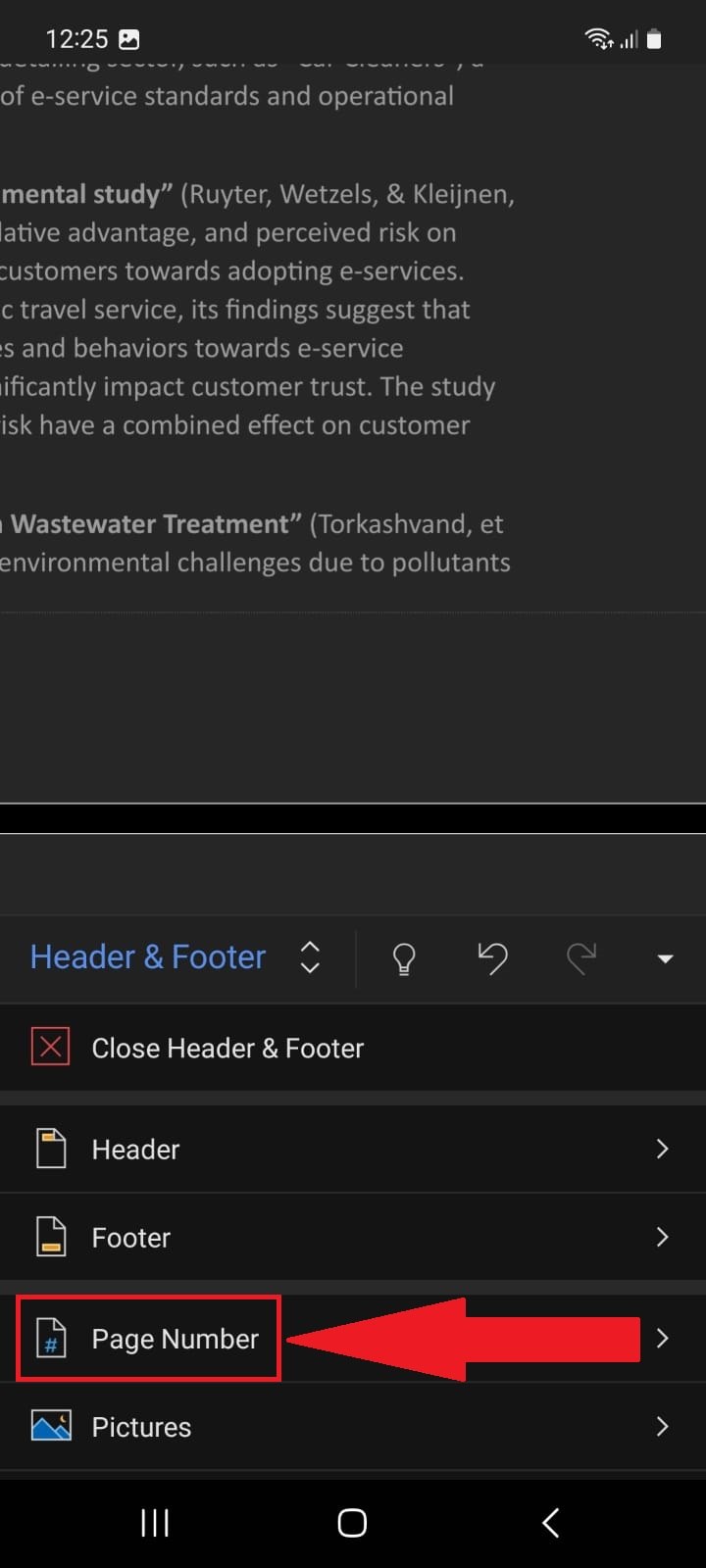Expand the Pictures submenu chevron
The width and height of the screenshot is (706, 1568).
tap(662, 1426)
